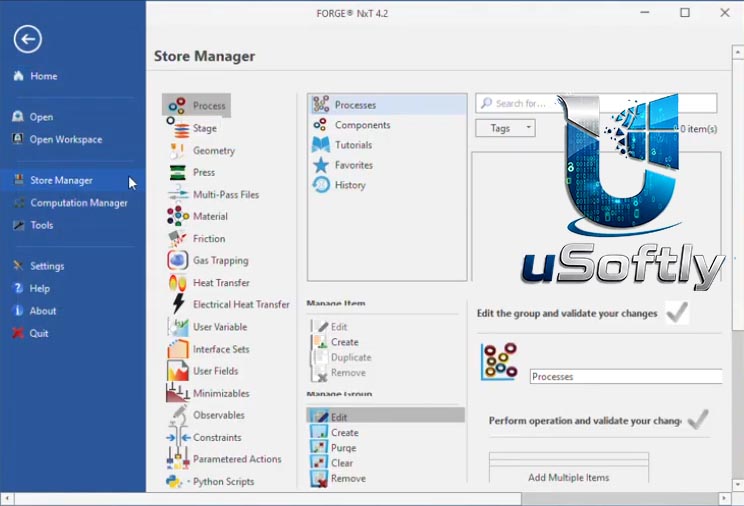Validate group changes with the checkmark

coord(677,312)
